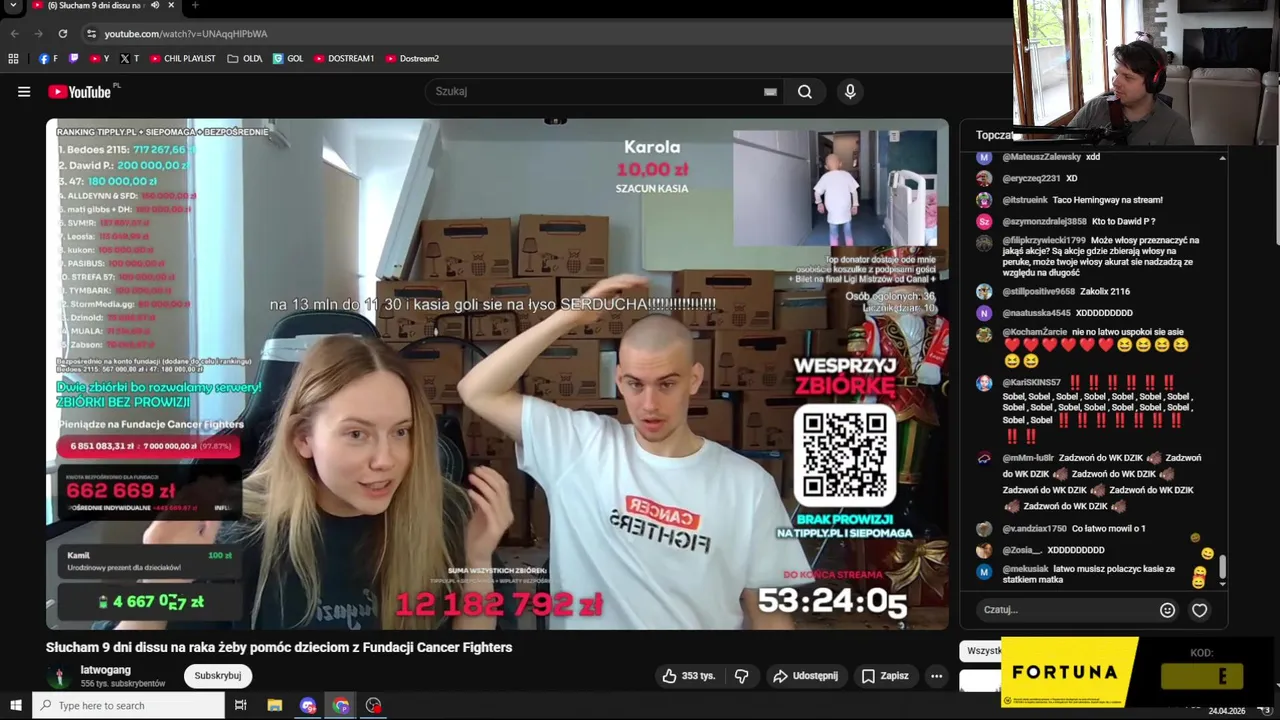Image resolution: width=1280 pixels, height=720 pixels.
Task: Open site information icon in address bar
Action: (x=91, y=33)
